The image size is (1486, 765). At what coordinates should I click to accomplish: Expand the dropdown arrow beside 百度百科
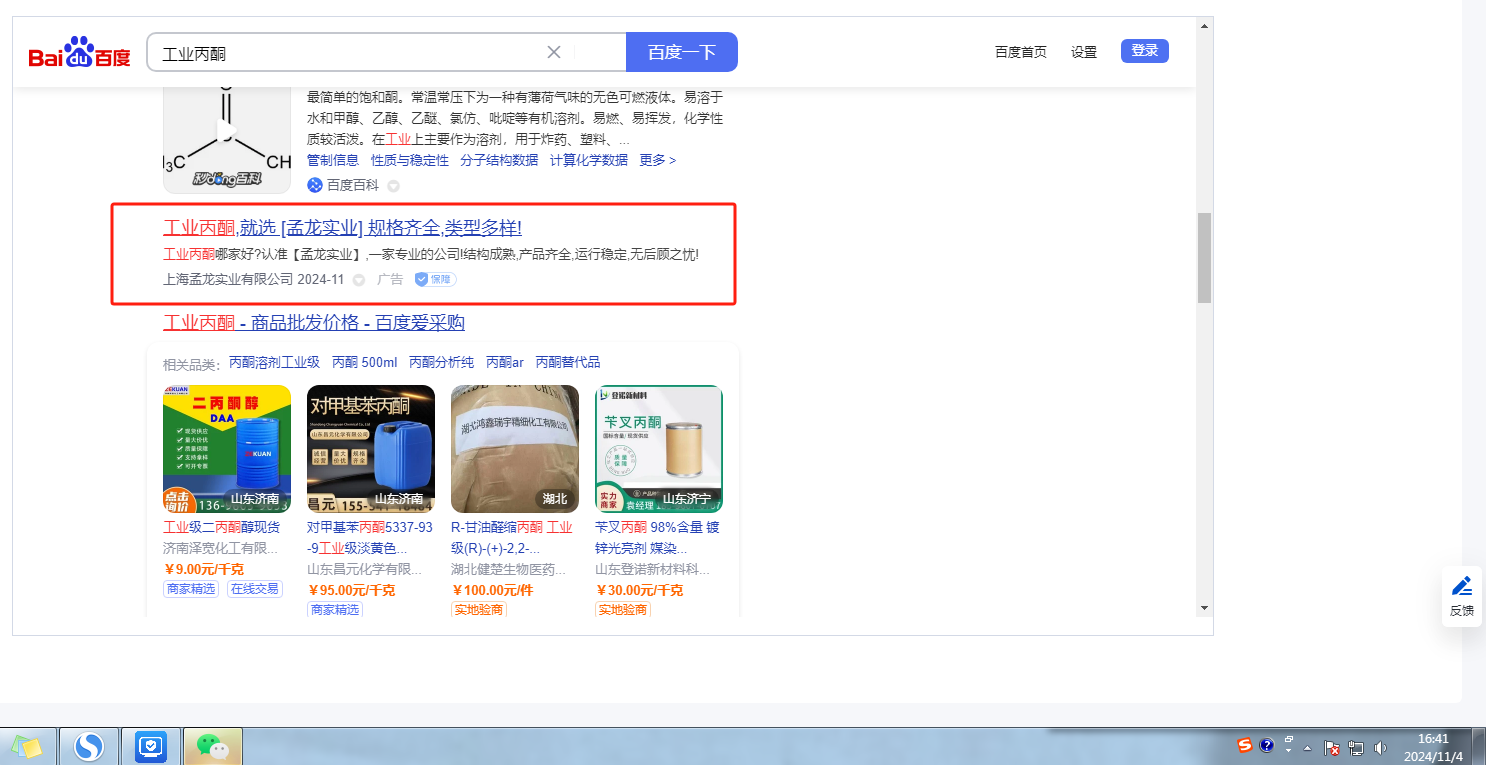[x=393, y=186]
